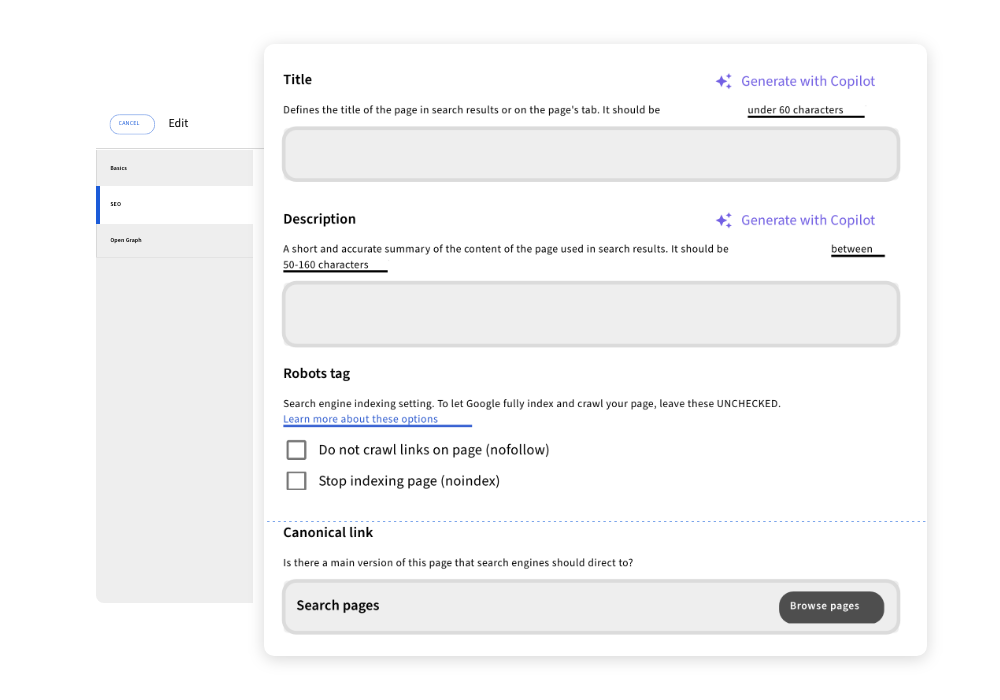The image size is (1000, 700).
Task: Click the Search pages canonical field
Action: click(x=530, y=606)
